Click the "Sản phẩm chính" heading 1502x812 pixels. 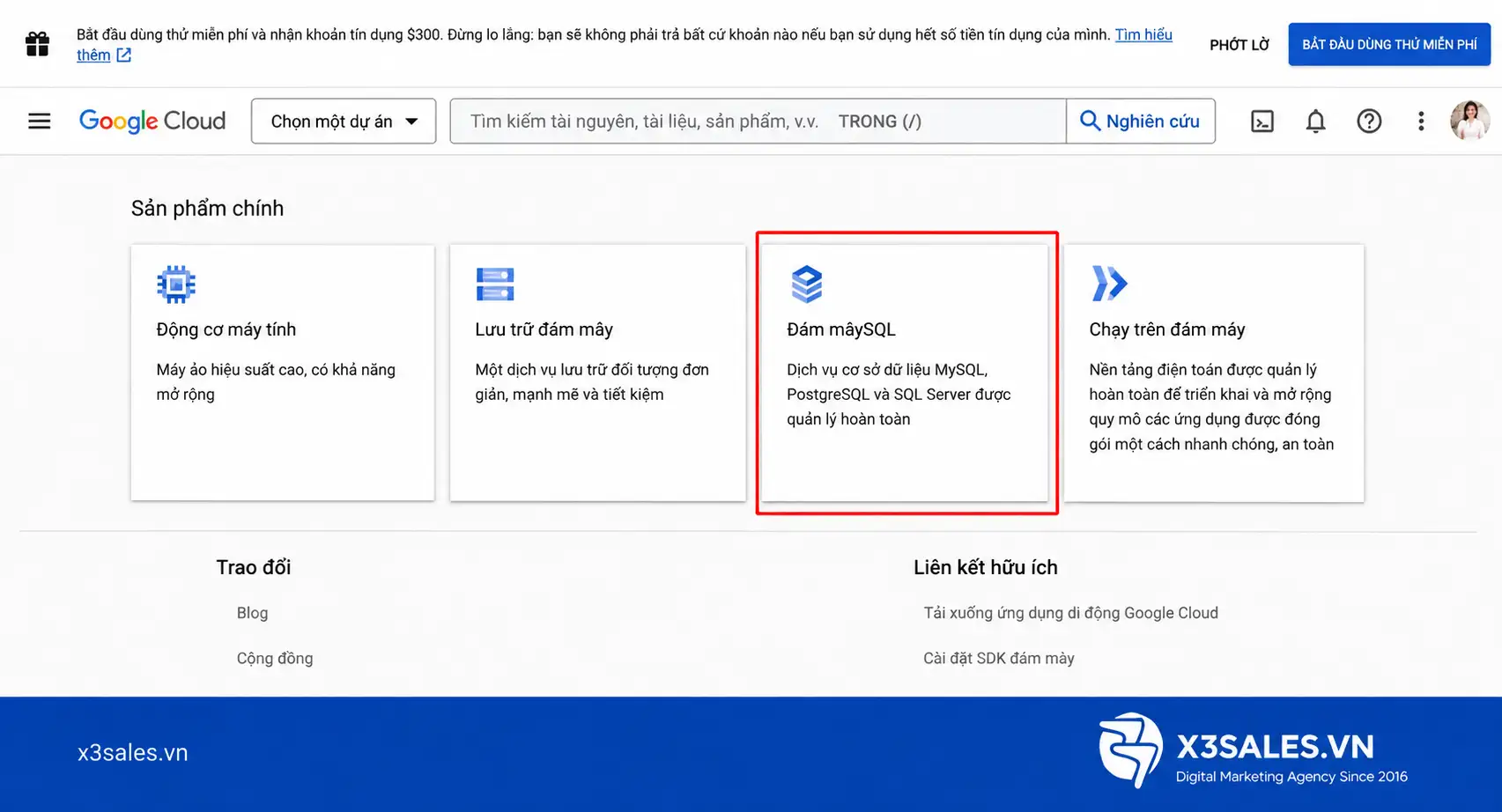207,208
